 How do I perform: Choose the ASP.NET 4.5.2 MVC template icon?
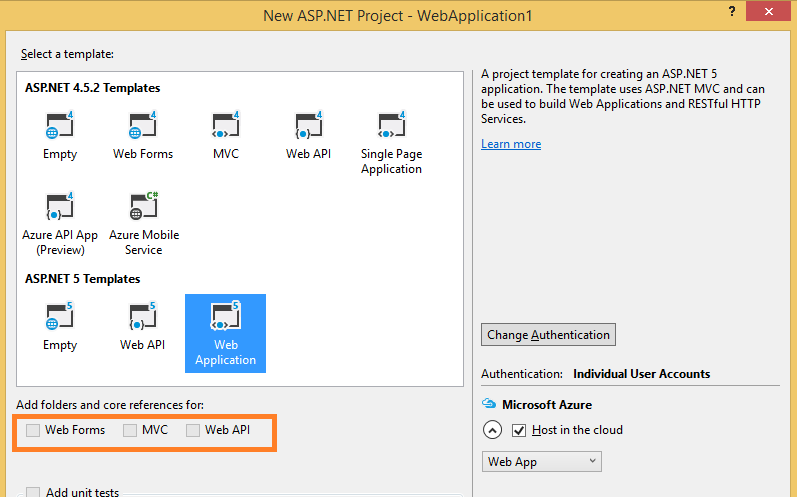coord(226,126)
